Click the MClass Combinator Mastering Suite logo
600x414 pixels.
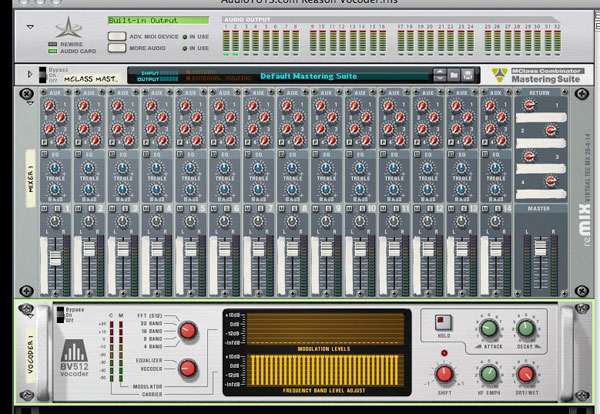coord(536,75)
